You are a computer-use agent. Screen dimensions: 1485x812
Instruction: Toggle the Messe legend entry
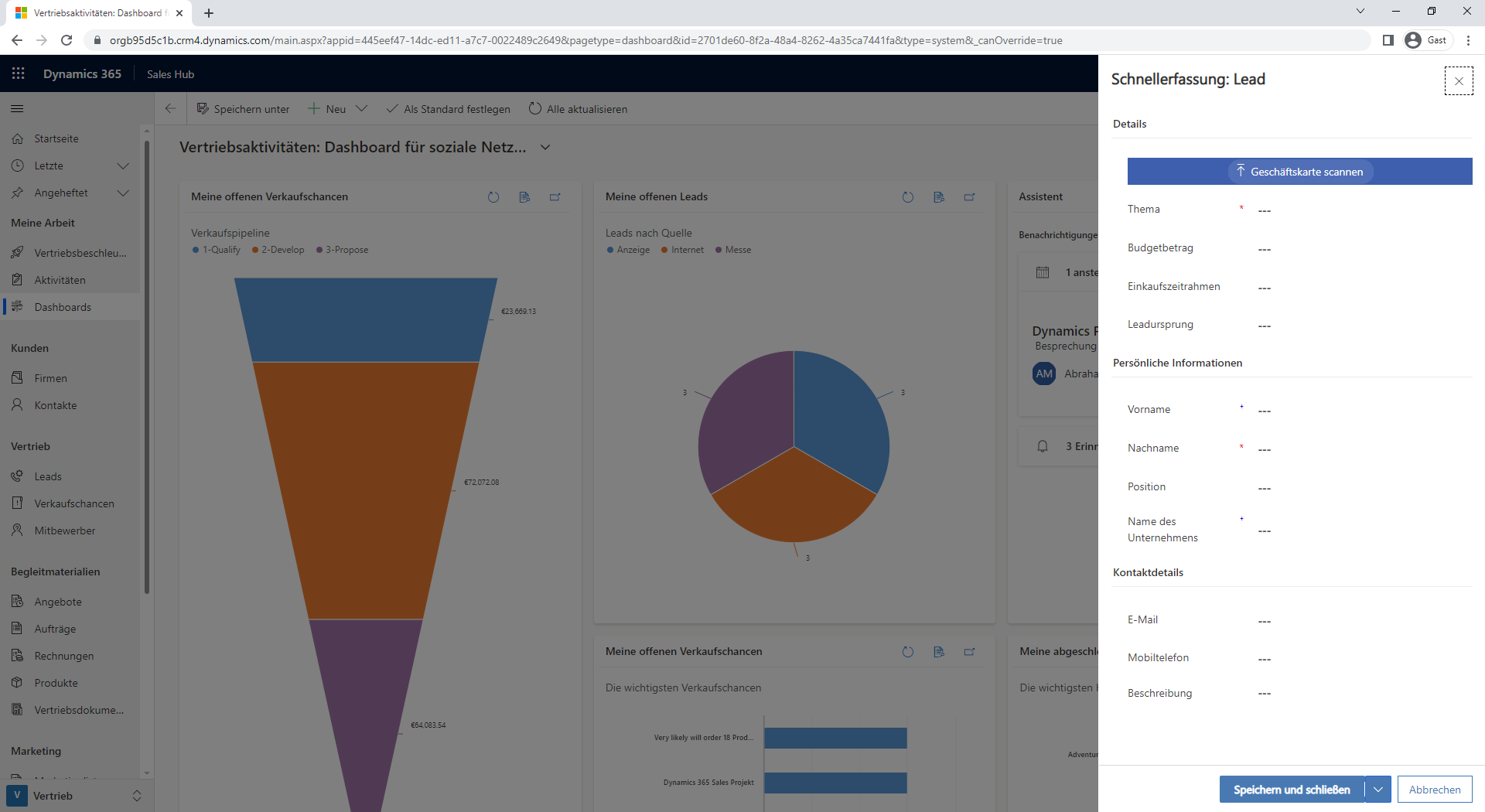point(733,250)
